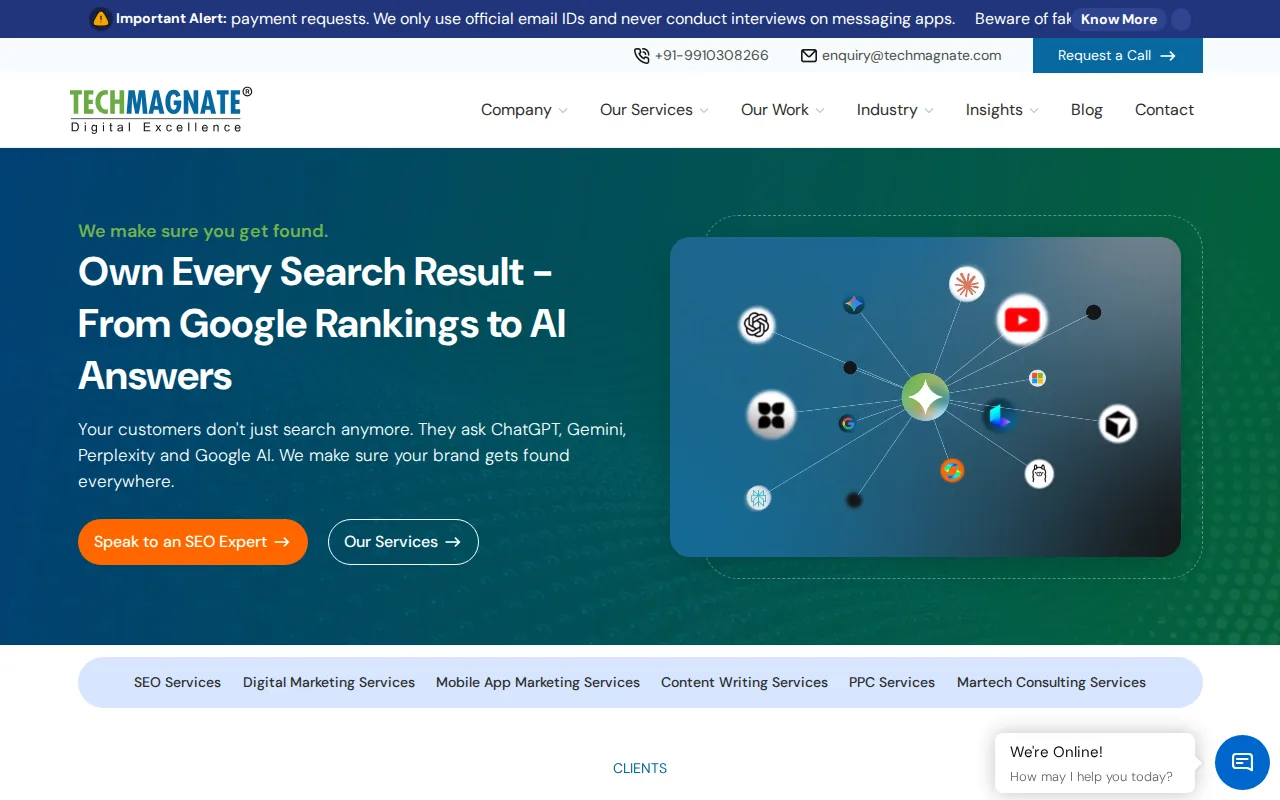Open the SEO Services link

[177, 682]
